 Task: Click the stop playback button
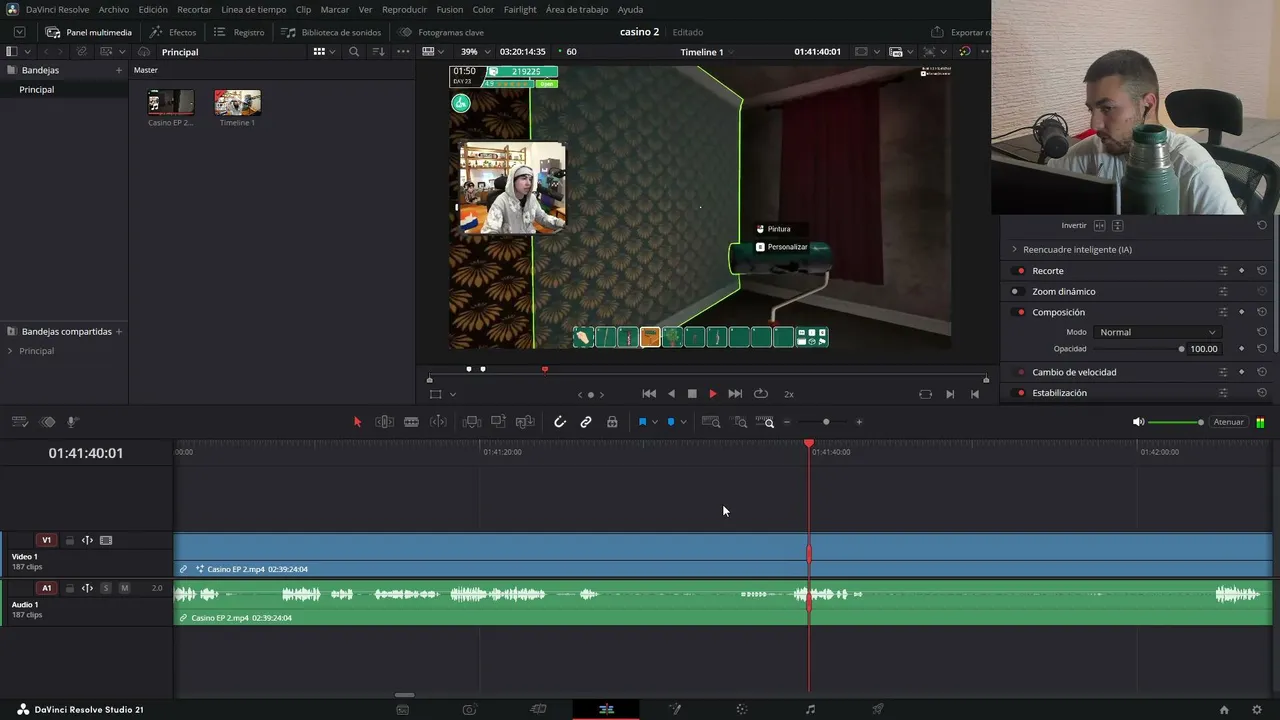692,394
